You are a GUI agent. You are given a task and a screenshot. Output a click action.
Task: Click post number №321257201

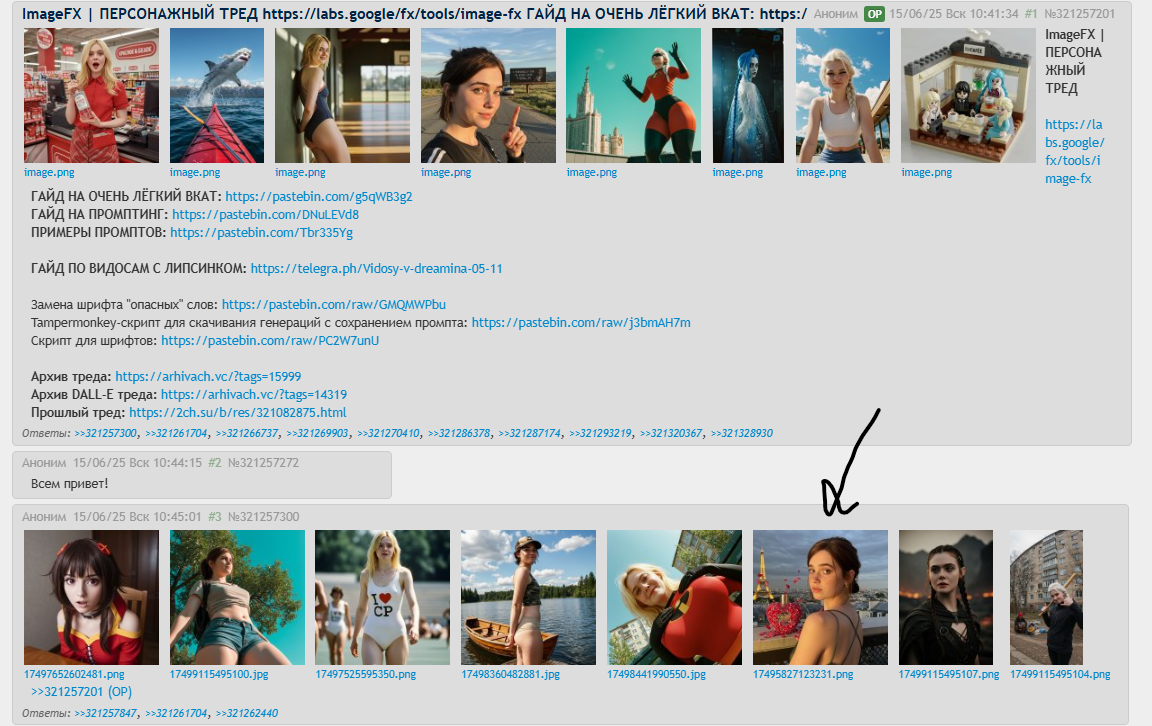[x=1079, y=14]
